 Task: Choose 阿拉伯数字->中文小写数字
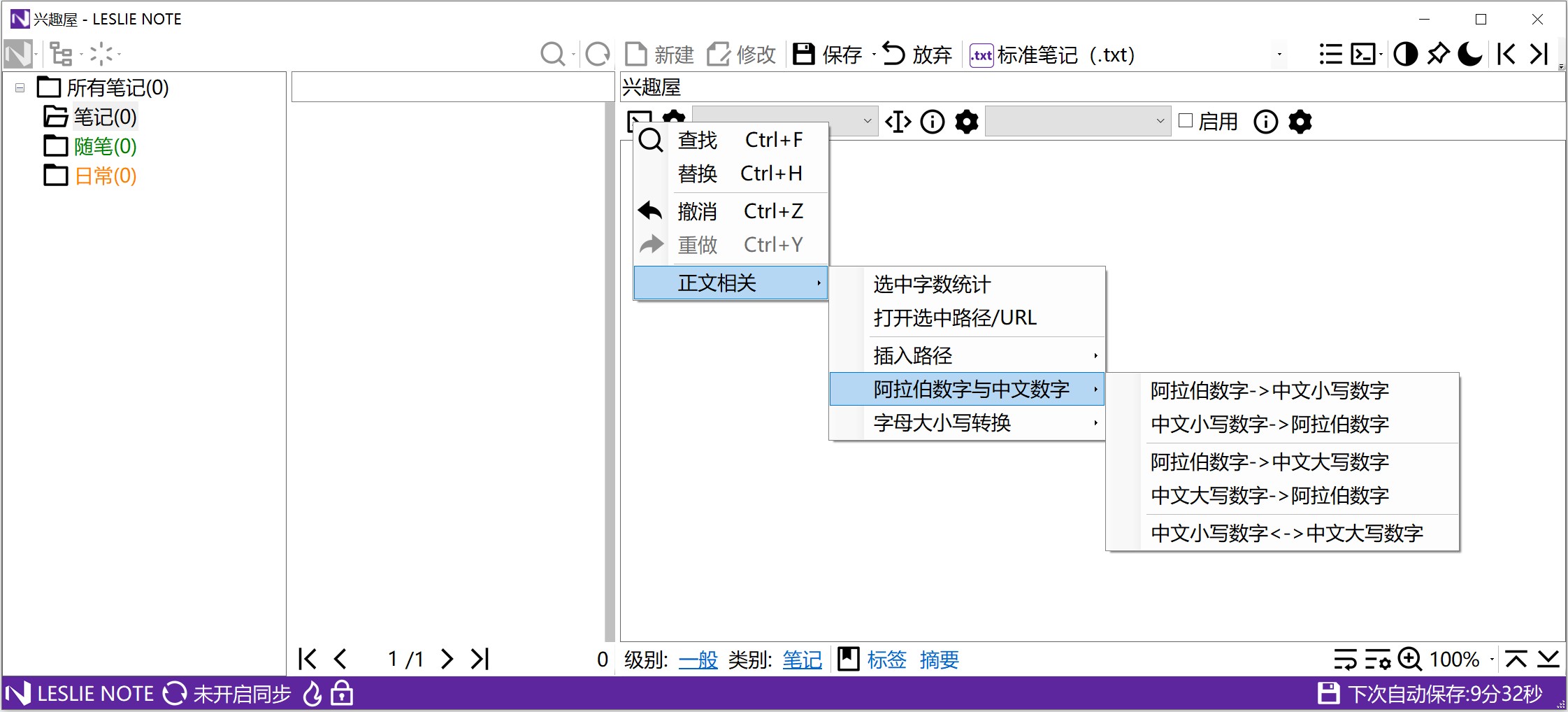coord(1283,390)
